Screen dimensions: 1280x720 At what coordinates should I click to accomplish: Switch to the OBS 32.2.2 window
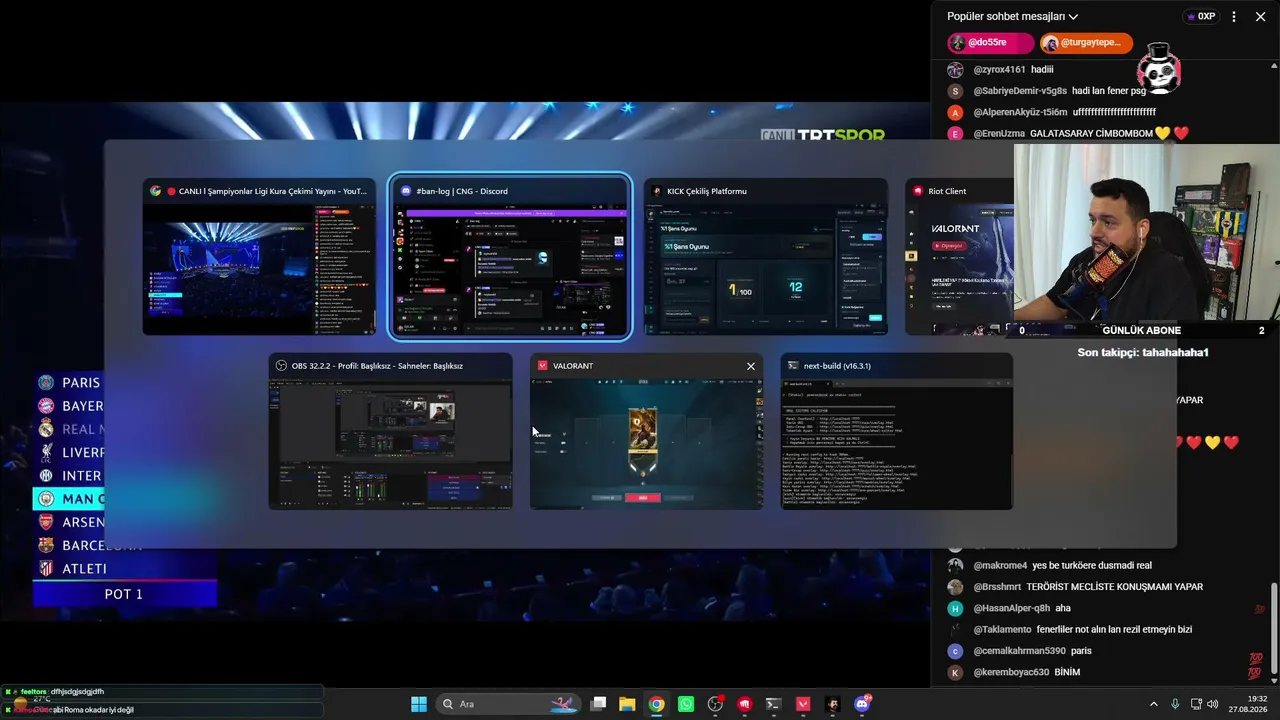pos(390,432)
